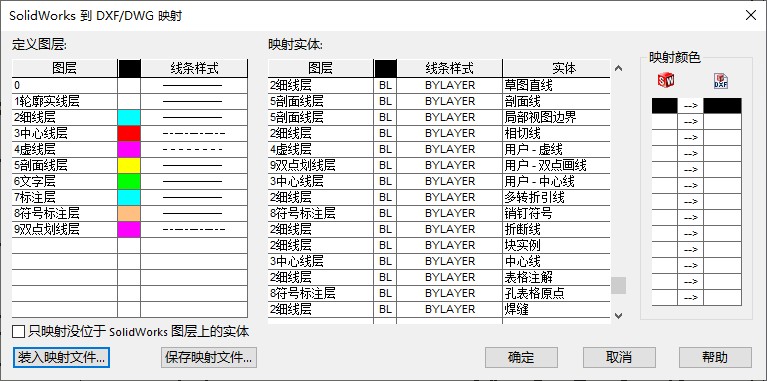Select orange swatch of 8符号标注层

(x=129, y=213)
